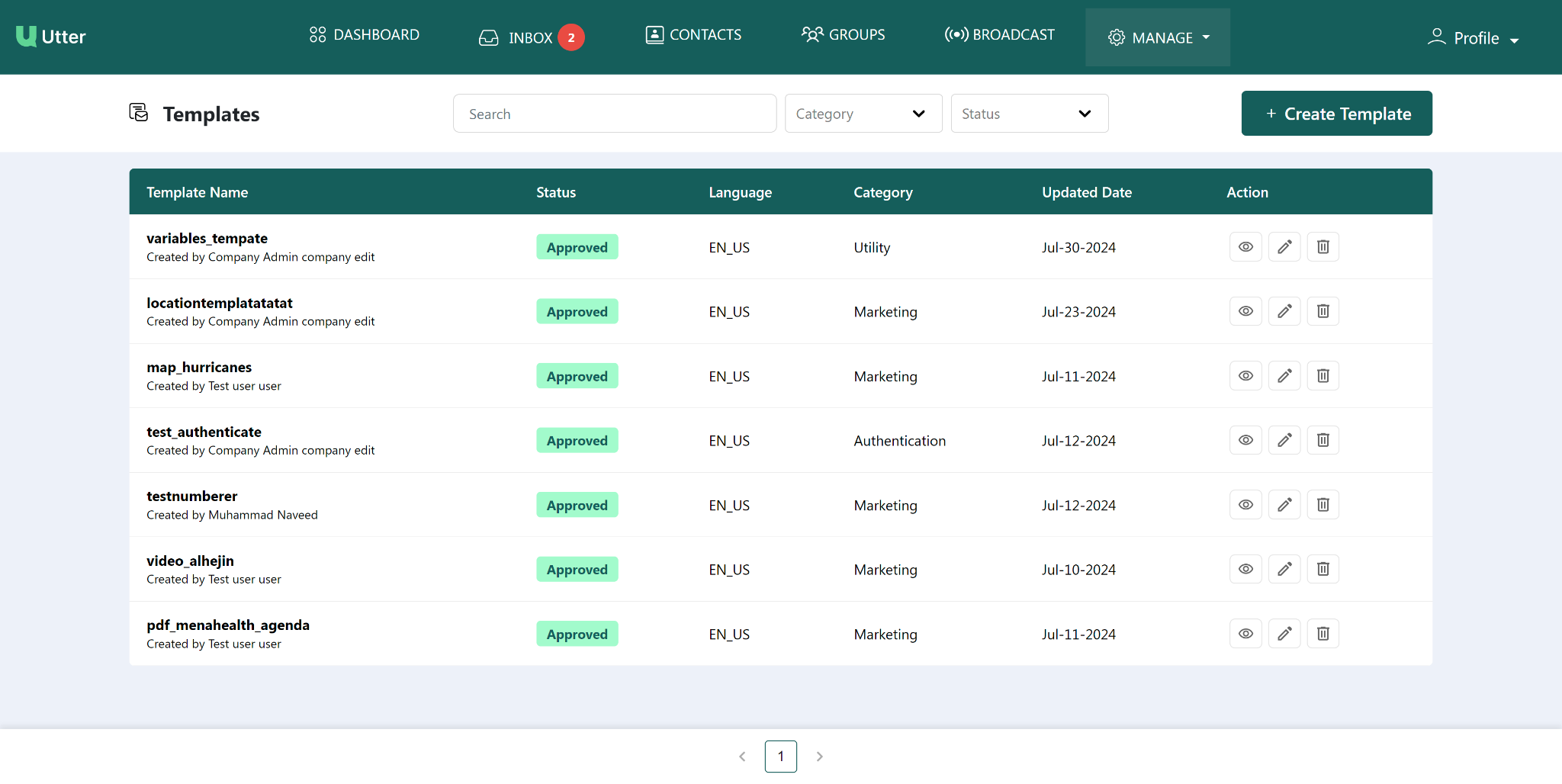View the variables_tempate template with eye icon

pos(1245,247)
